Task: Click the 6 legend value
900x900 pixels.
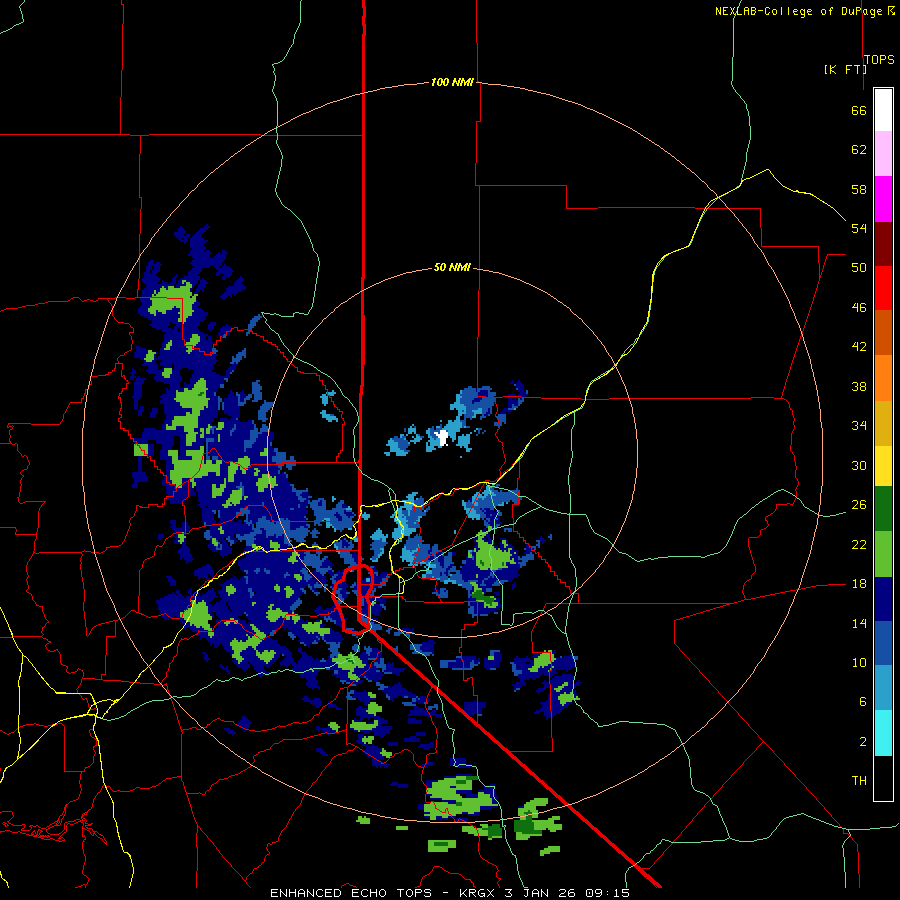Action: tap(862, 702)
